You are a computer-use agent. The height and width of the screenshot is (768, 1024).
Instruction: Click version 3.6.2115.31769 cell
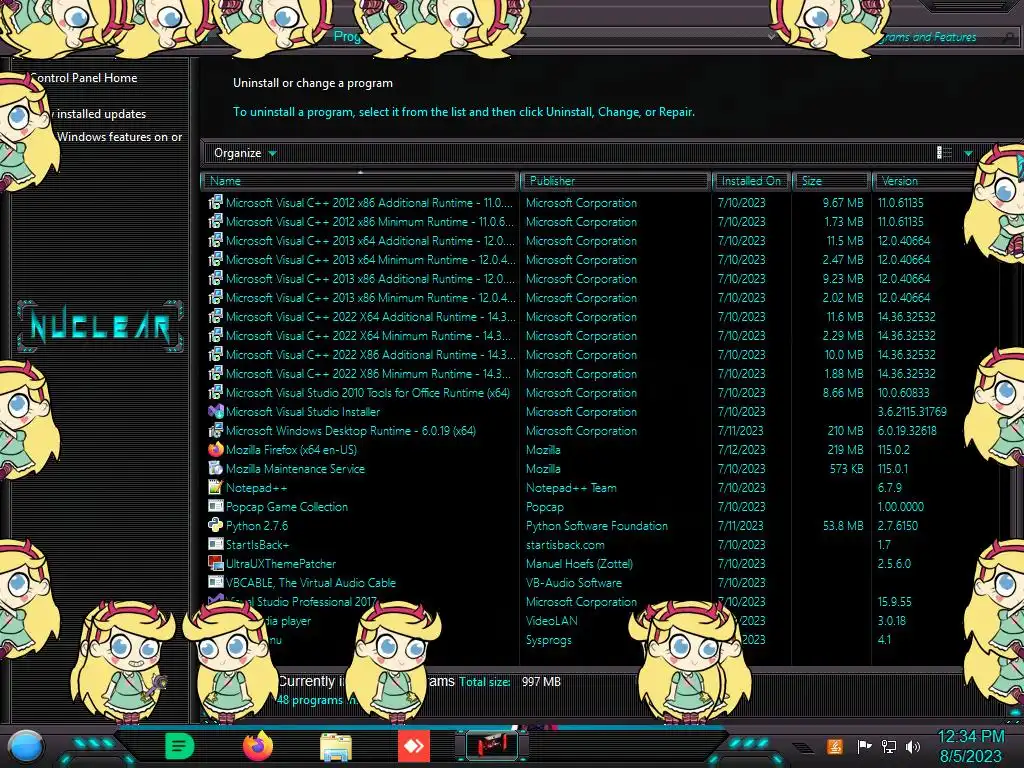[912, 411]
